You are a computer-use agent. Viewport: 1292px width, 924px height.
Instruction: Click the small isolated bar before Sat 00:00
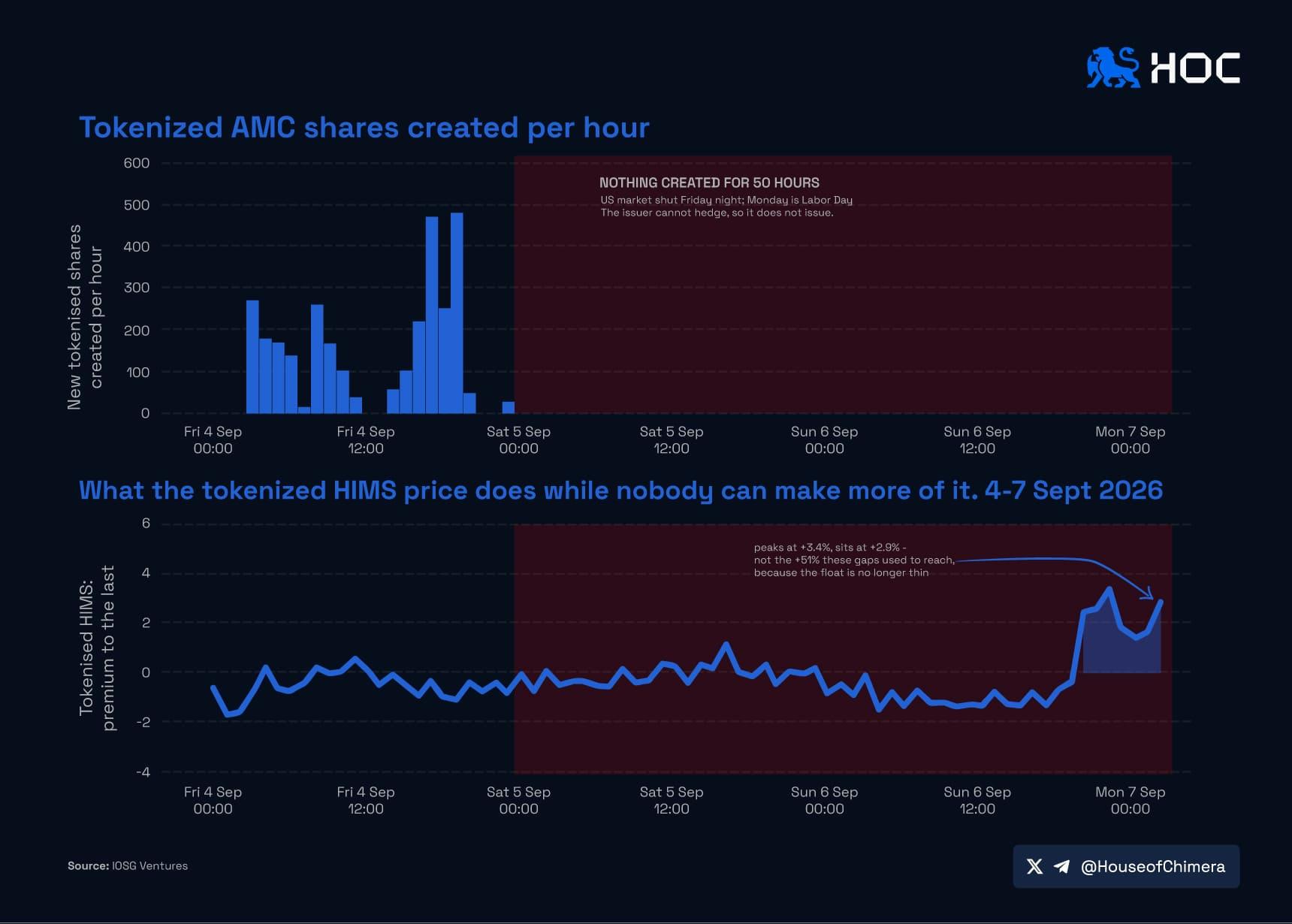pyautogui.click(x=509, y=408)
